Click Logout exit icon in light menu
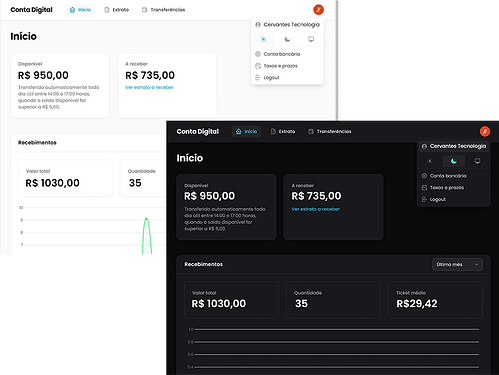Viewport: 499px width, 375px height. [x=258, y=78]
